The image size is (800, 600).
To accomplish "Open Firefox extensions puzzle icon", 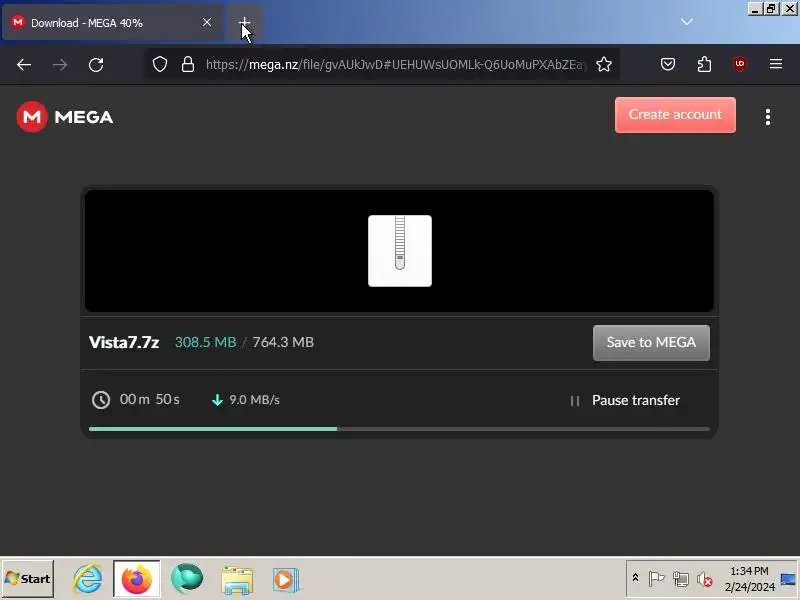I will pyautogui.click(x=704, y=64).
